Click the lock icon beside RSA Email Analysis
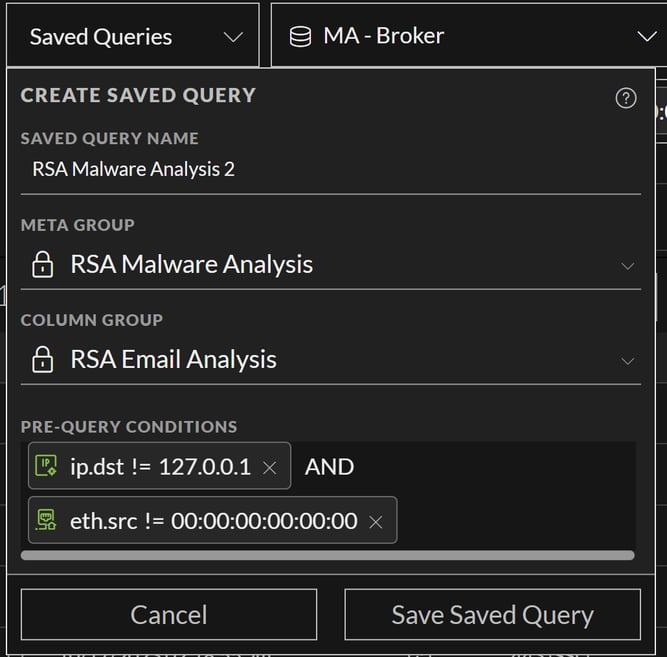Image resolution: width=667 pixels, height=657 pixels. [43, 360]
